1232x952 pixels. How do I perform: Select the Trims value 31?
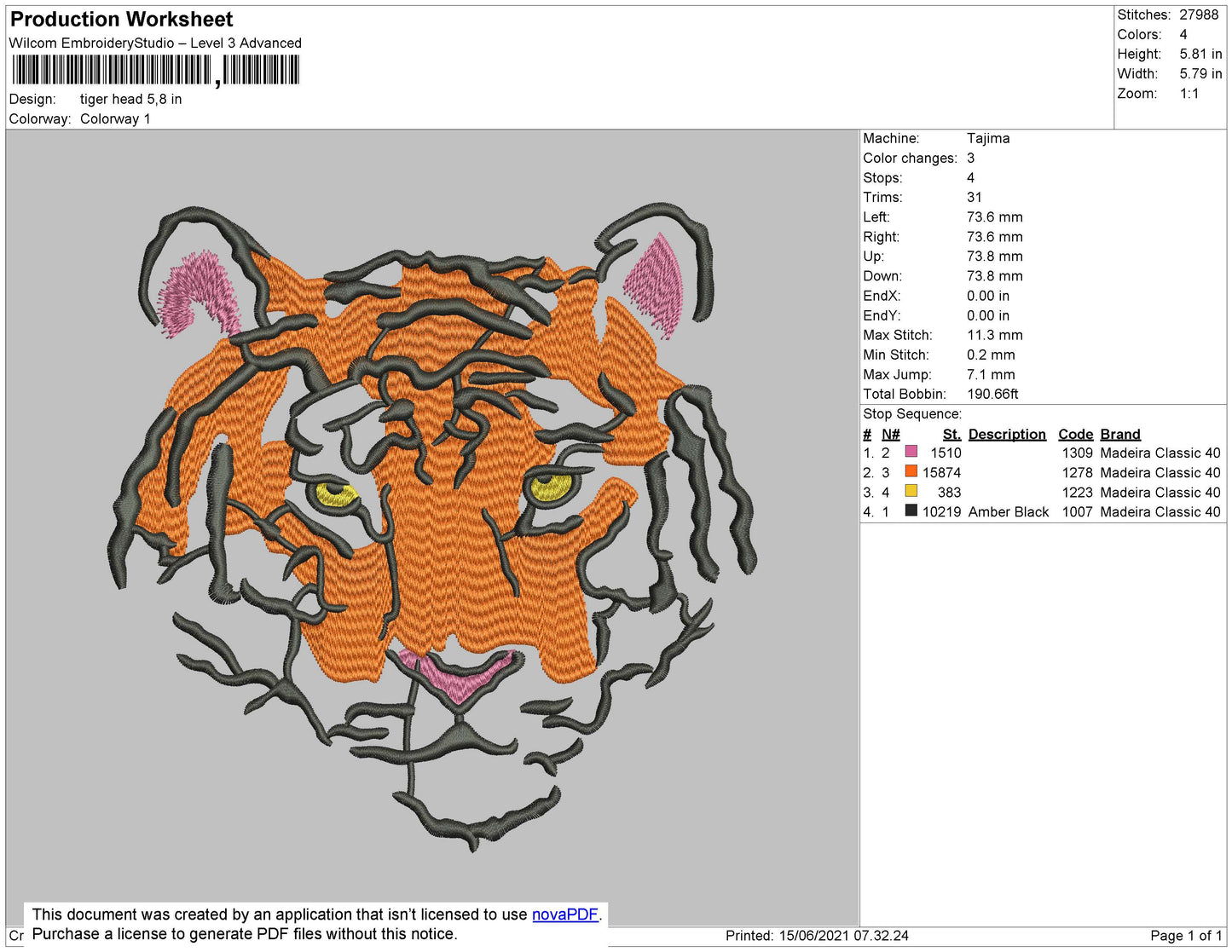click(x=975, y=197)
